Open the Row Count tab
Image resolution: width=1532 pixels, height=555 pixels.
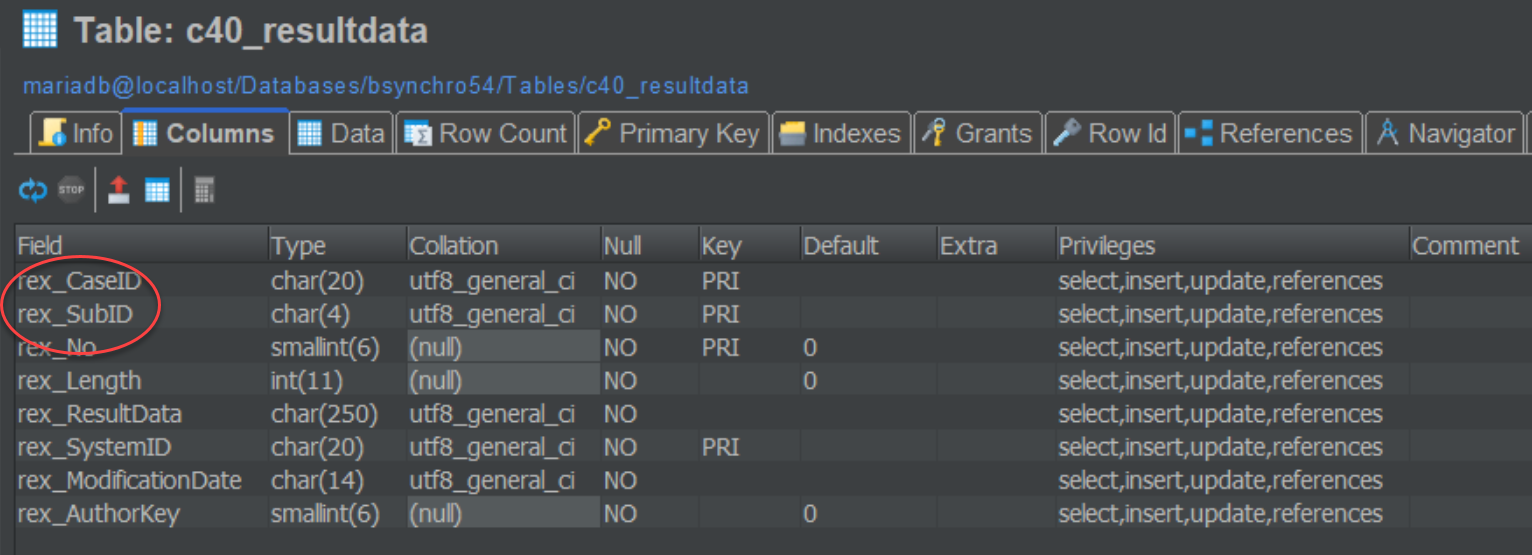coord(485,133)
